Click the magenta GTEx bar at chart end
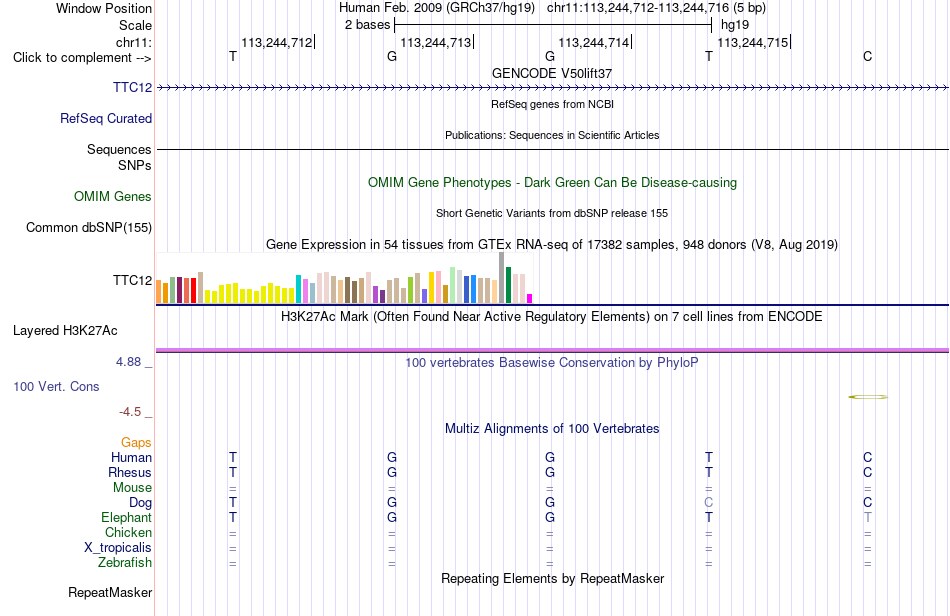 click(530, 299)
